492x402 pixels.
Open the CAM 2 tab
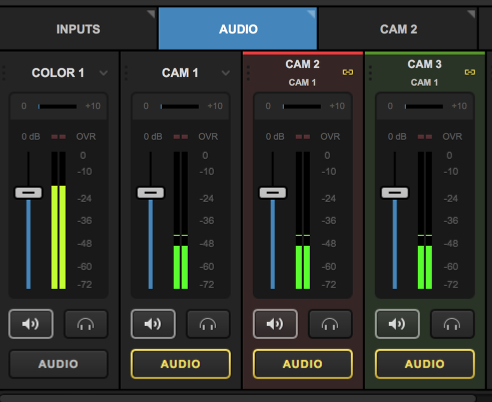398,29
